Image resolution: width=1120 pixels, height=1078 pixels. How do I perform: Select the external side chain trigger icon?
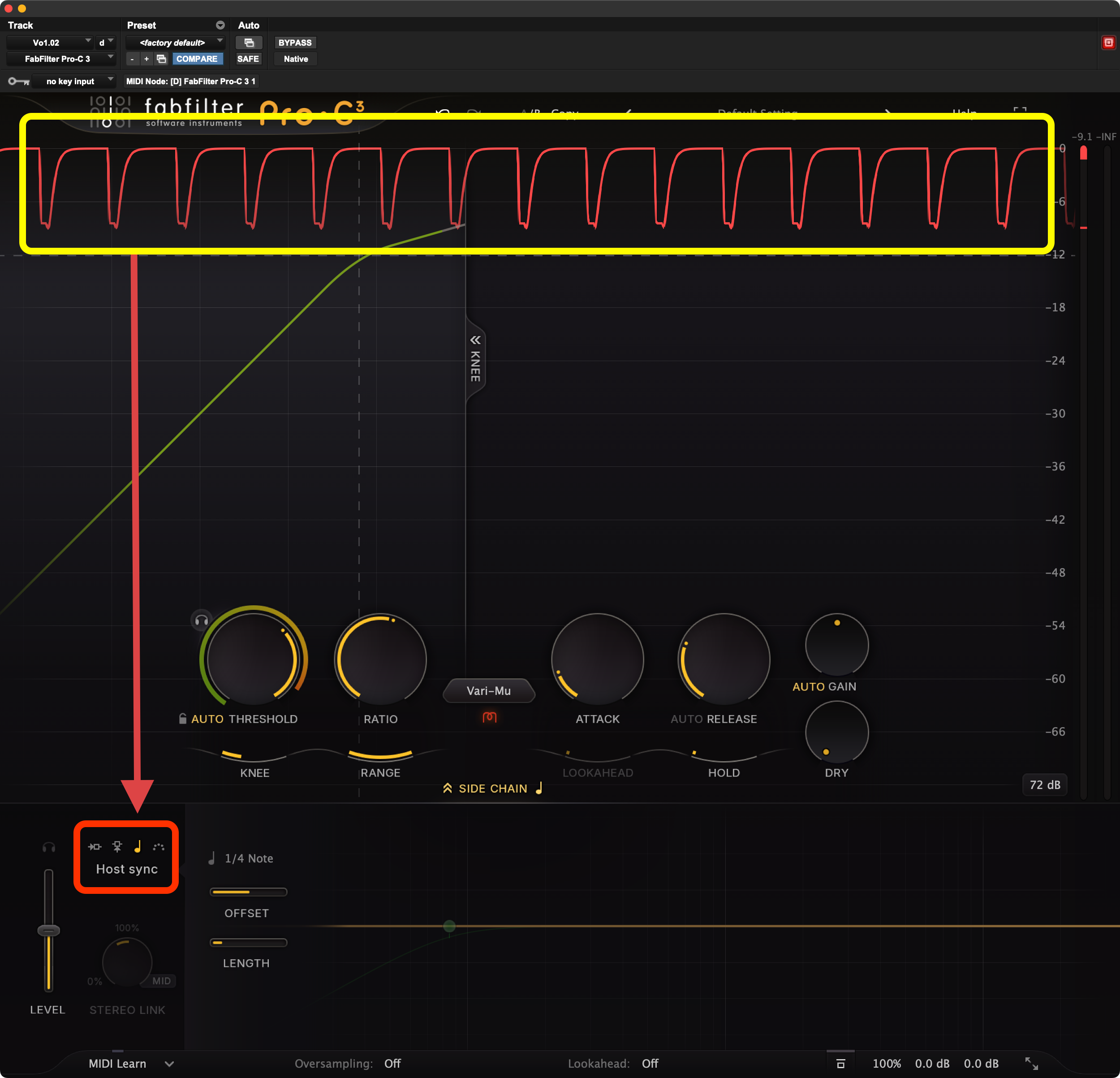[117, 846]
